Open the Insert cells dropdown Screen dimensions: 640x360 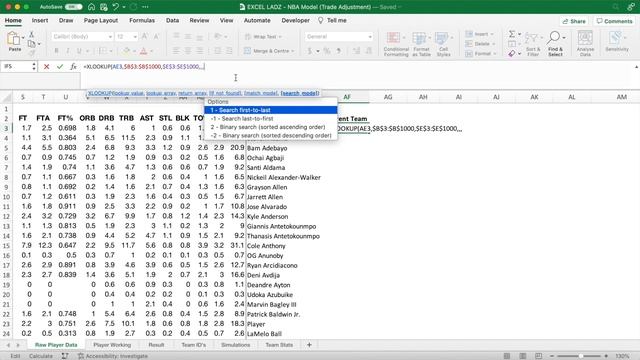click(480, 34)
